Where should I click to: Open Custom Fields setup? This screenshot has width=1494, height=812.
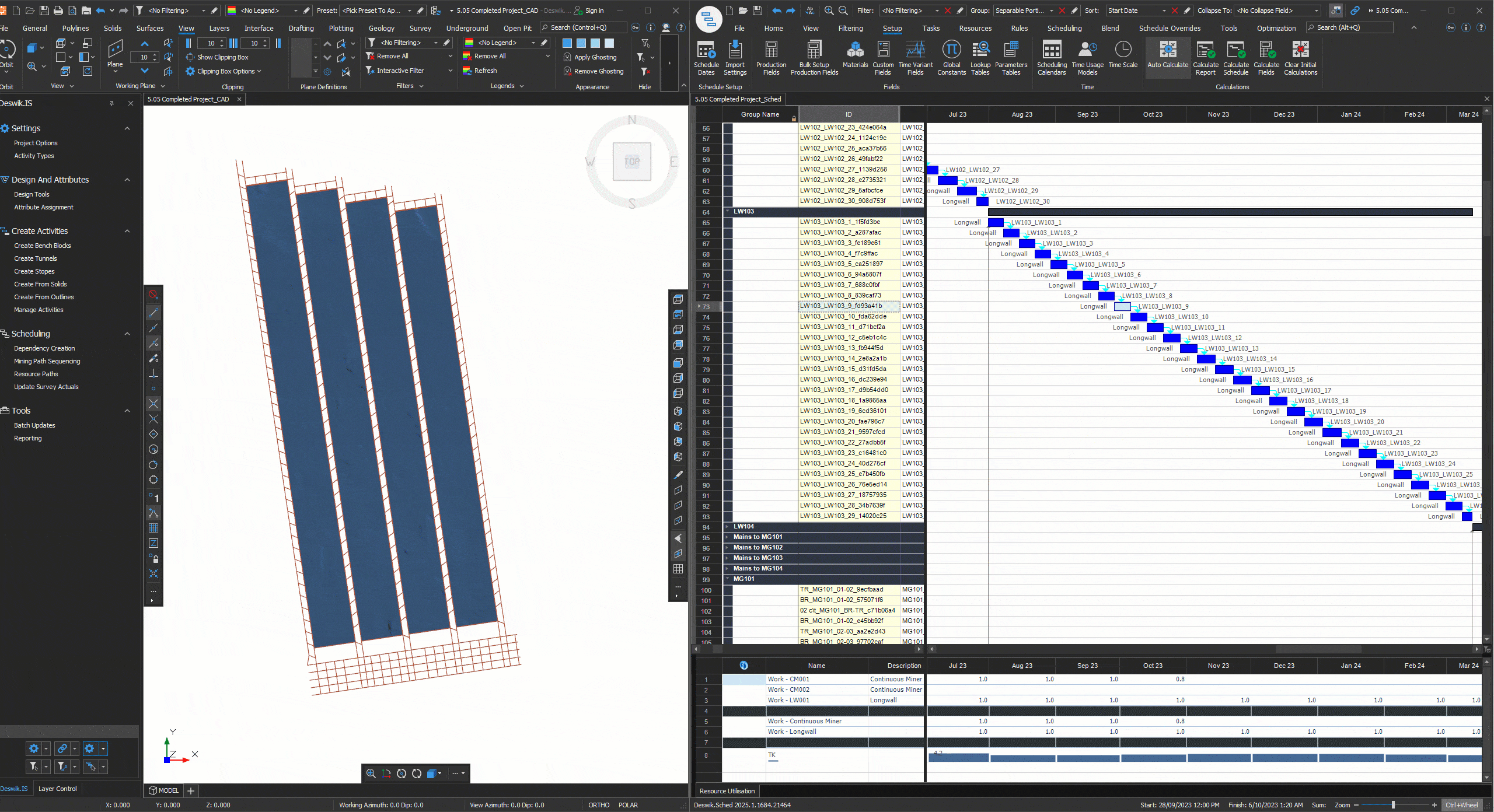click(883, 58)
